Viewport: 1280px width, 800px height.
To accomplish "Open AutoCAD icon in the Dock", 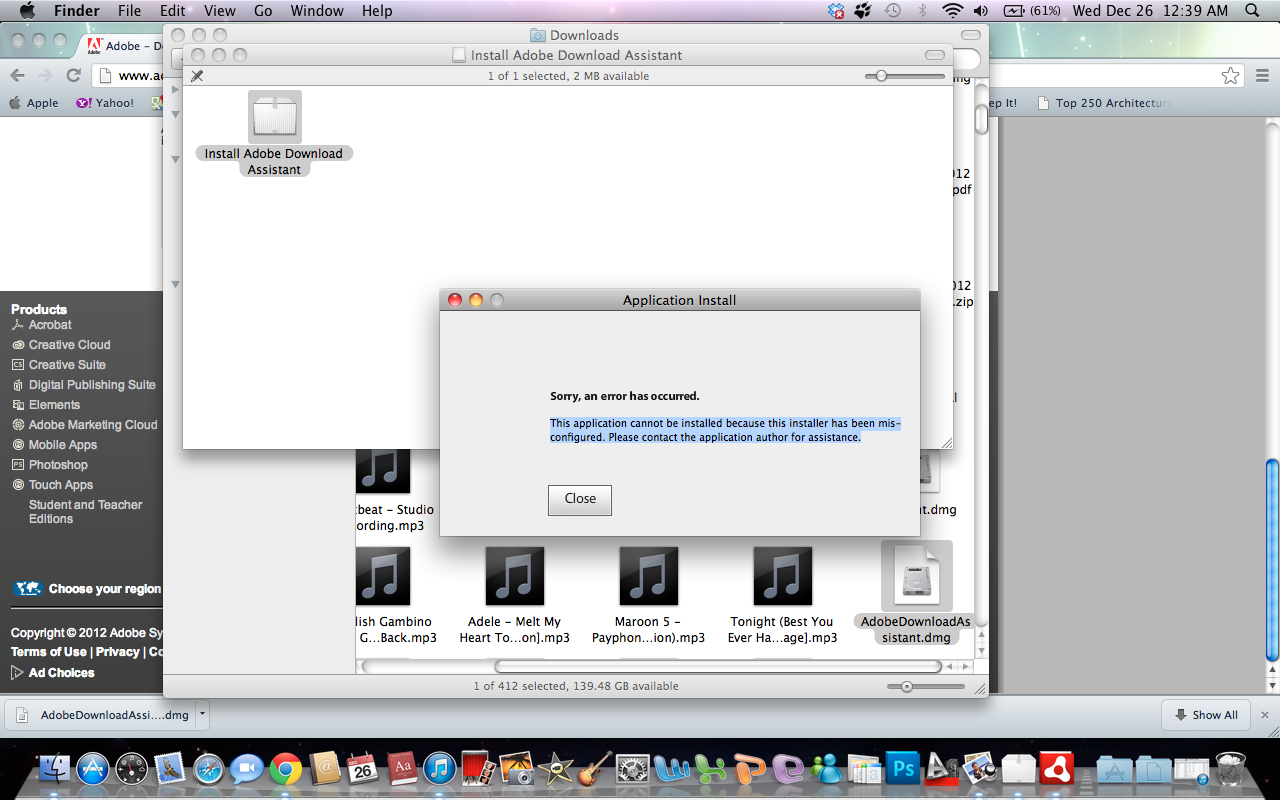I will [941, 768].
